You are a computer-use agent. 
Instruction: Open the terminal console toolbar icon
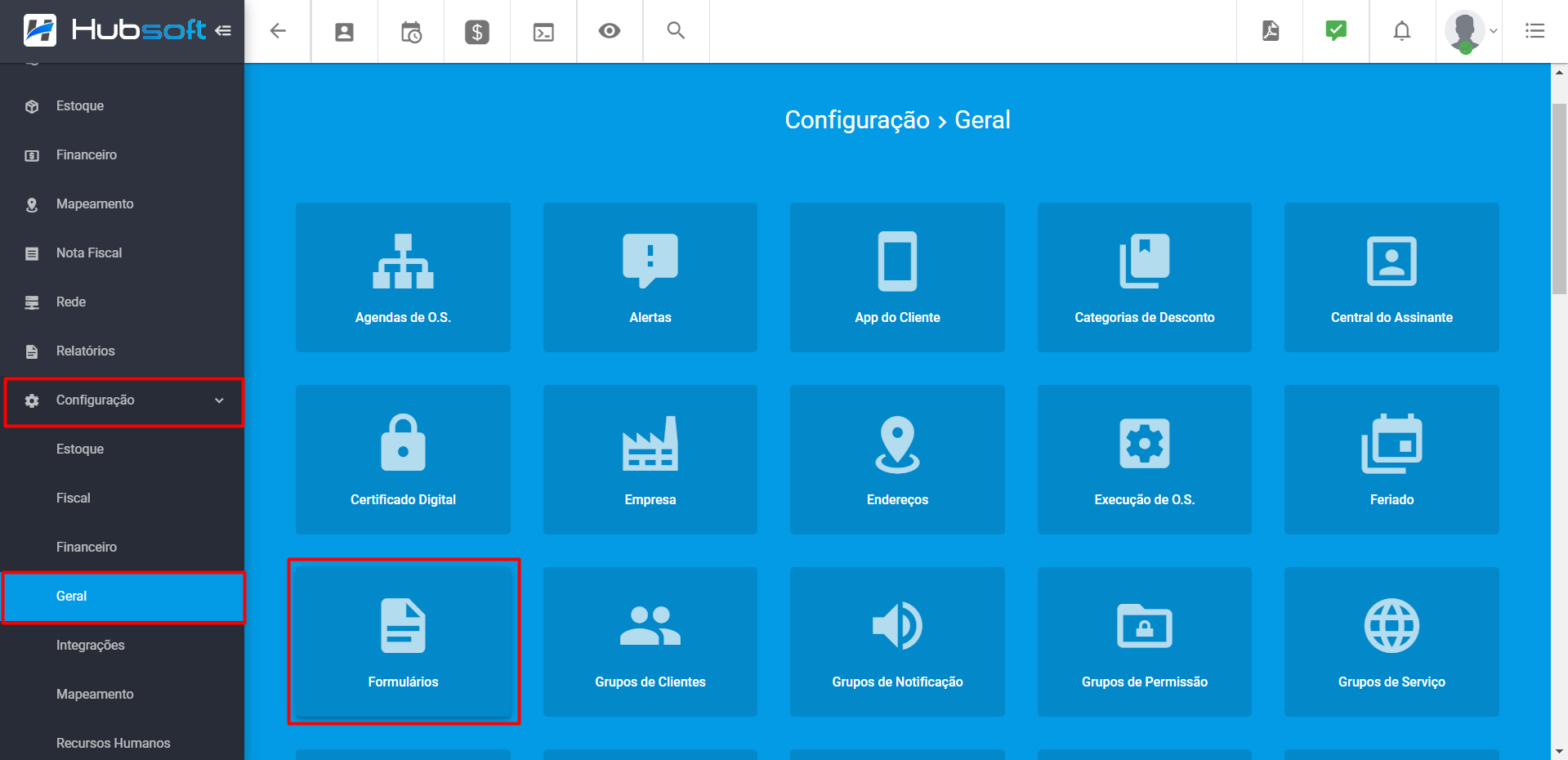(x=543, y=32)
